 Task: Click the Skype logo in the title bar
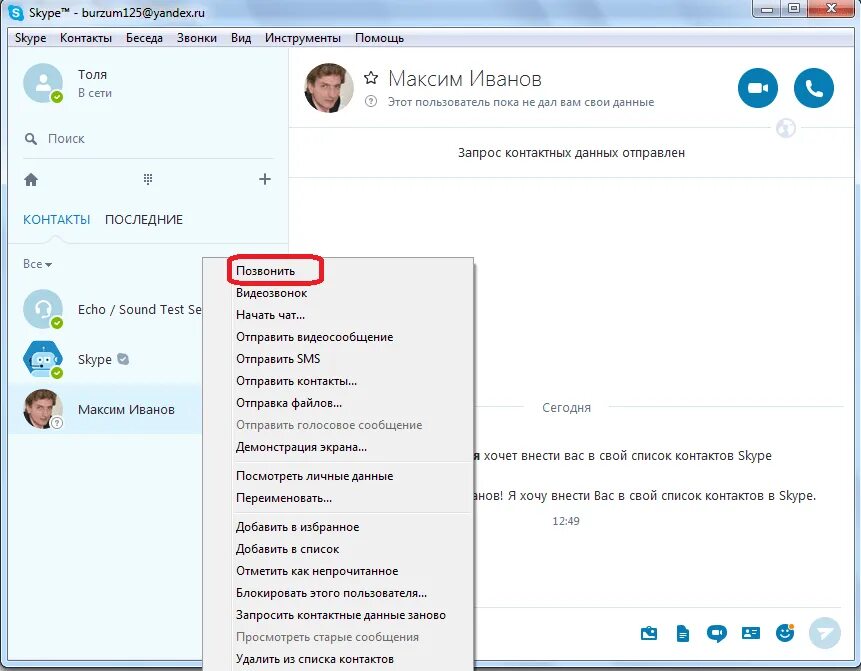coord(16,12)
